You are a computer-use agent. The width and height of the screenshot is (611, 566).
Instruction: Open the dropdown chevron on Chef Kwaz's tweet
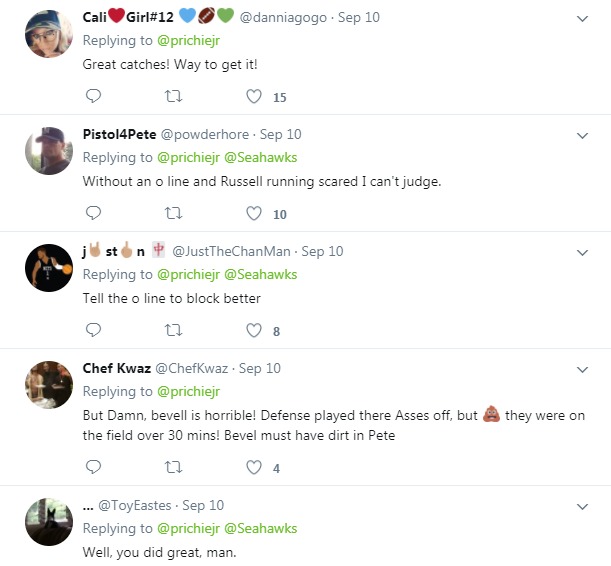click(583, 369)
